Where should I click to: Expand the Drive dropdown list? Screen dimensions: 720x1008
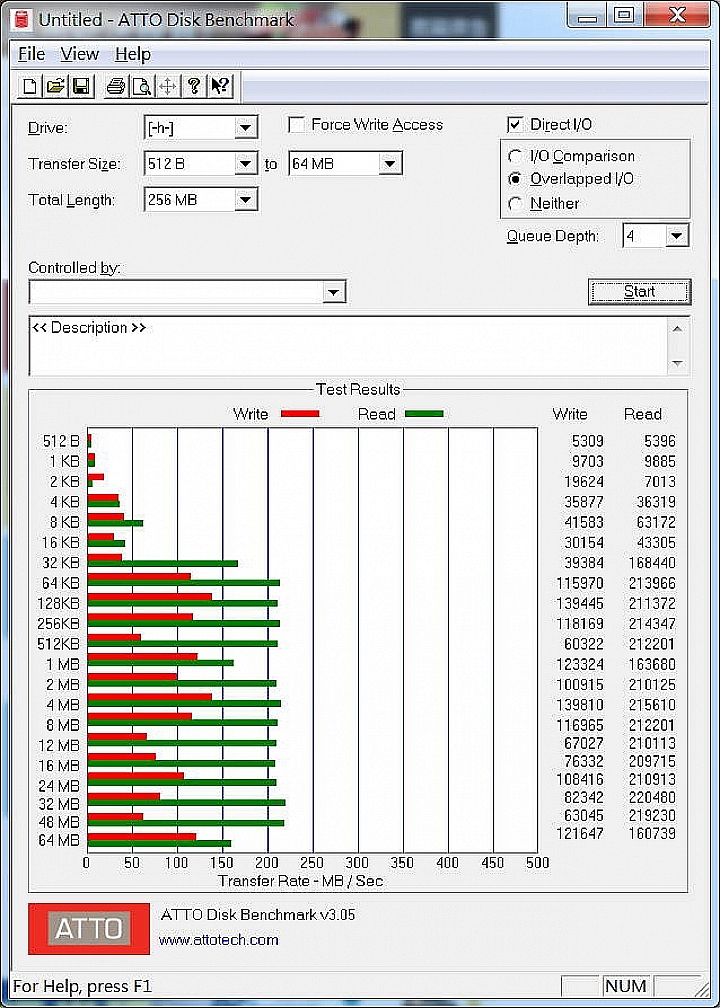246,128
